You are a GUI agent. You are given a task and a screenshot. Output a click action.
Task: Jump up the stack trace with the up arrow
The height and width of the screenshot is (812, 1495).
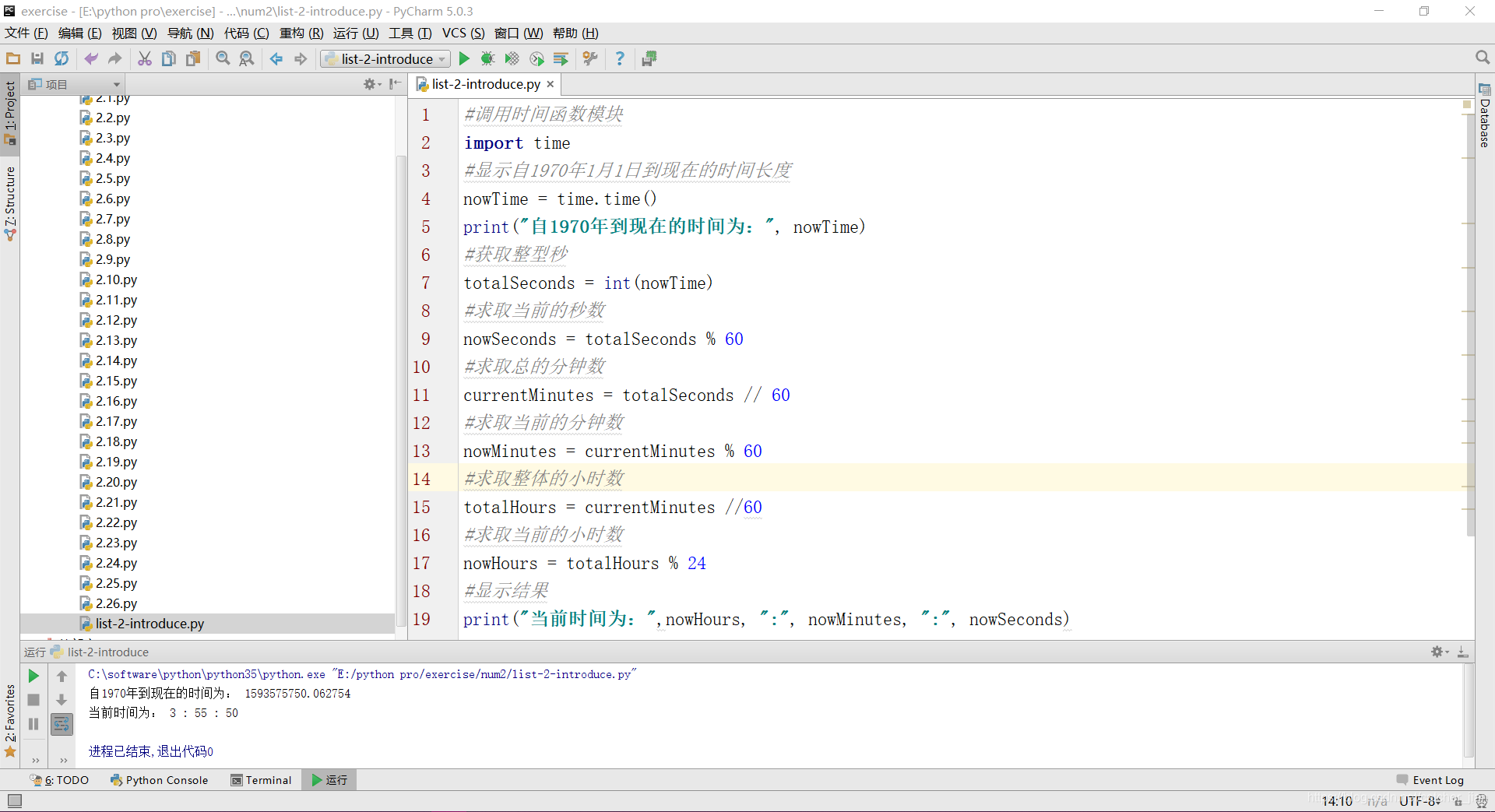point(62,676)
